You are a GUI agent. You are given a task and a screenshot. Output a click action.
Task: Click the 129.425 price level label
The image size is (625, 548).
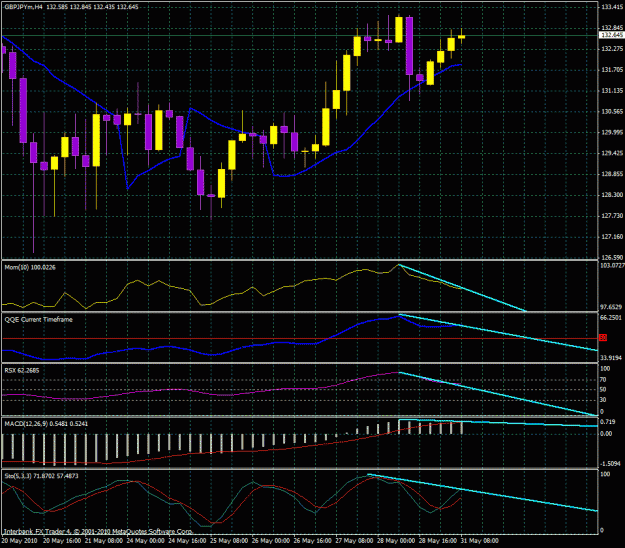pos(612,153)
